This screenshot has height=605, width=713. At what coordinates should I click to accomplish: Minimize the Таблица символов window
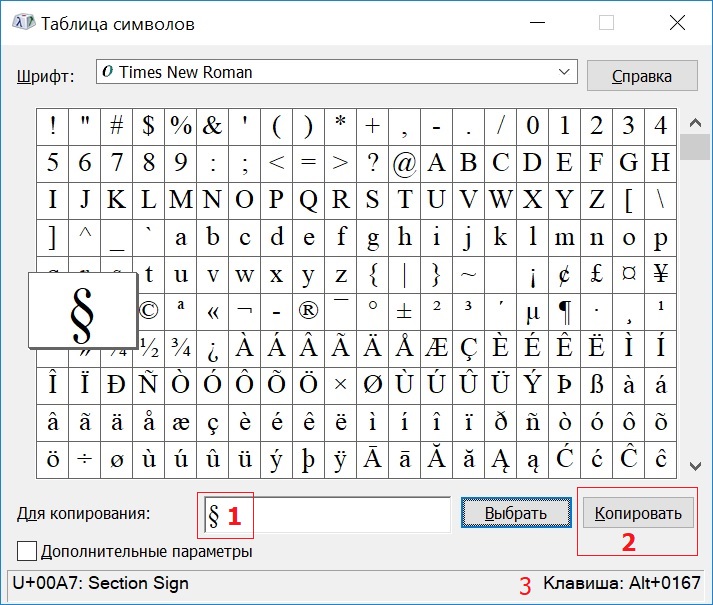click(x=537, y=22)
